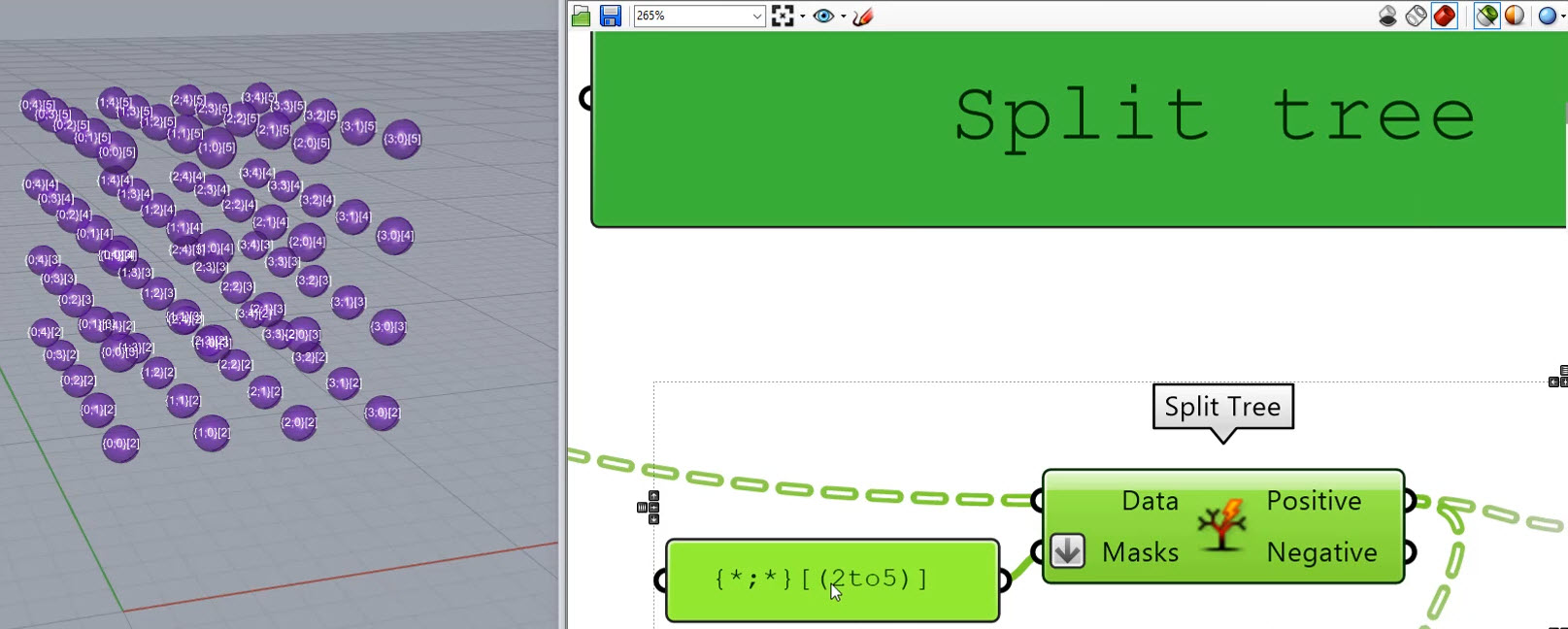Click the flatten arrow icon beside Masks
Viewport: 1568px width, 629px height.
click(1067, 551)
